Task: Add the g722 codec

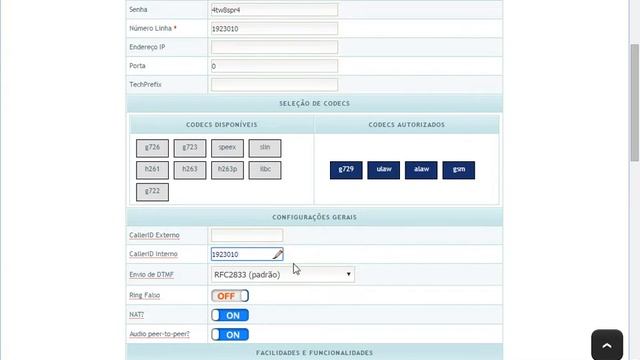Action: point(152,192)
